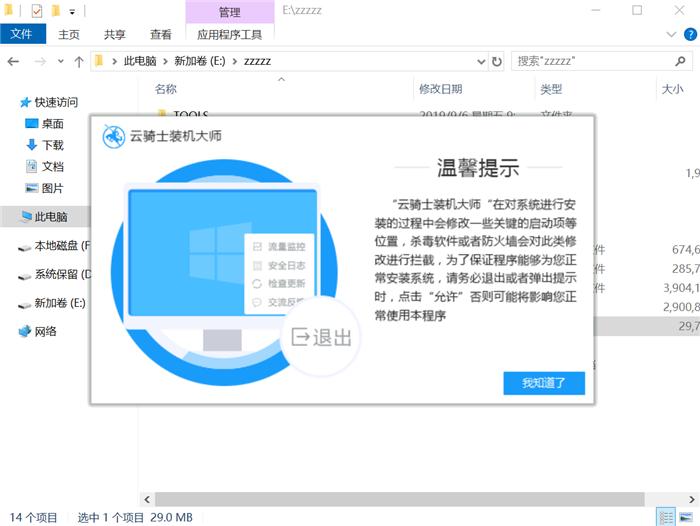This screenshot has height=526, width=700.
Task: Expand the ribbon chevron
Action: pos(671,34)
